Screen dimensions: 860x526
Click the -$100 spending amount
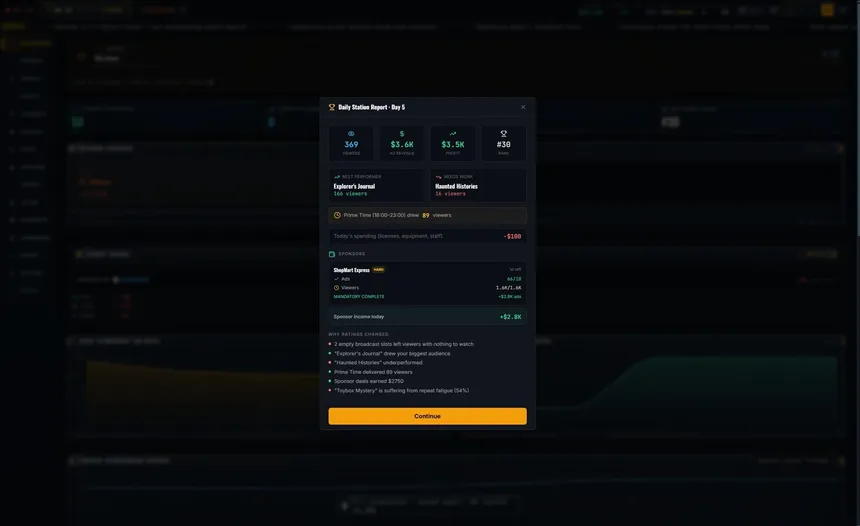click(x=512, y=236)
